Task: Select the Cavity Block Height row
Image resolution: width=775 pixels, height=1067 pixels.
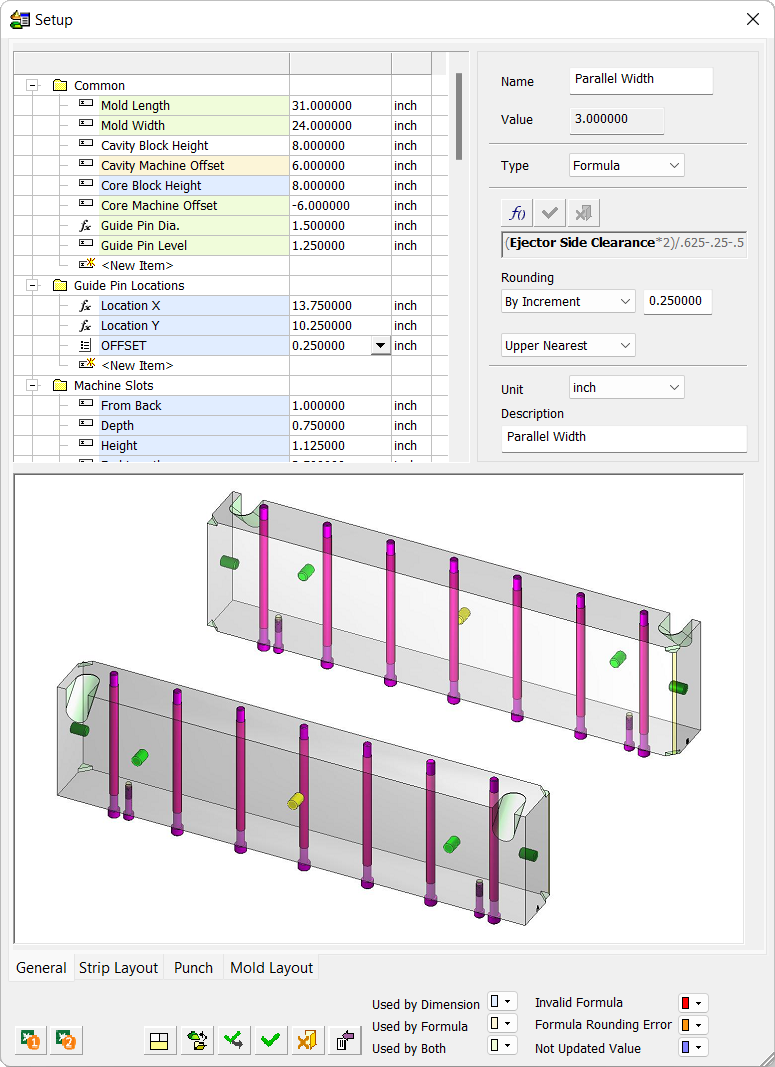Action: [x=231, y=145]
